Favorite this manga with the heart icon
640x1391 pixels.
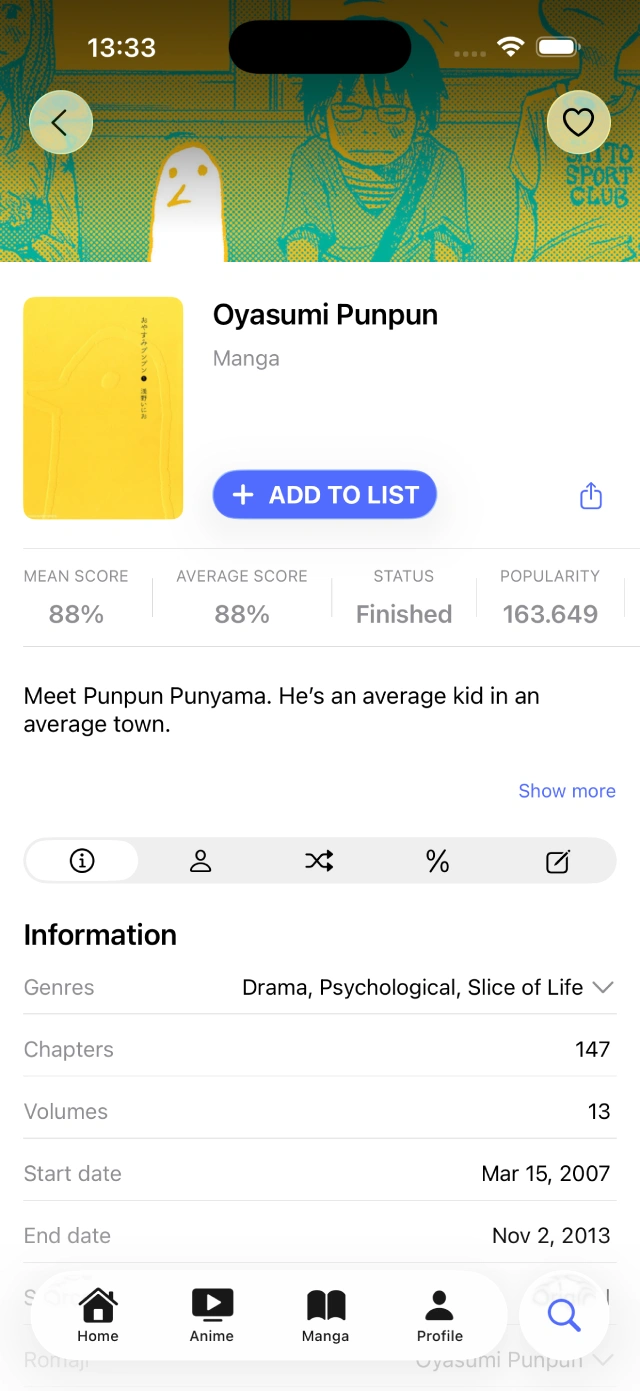coord(579,122)
